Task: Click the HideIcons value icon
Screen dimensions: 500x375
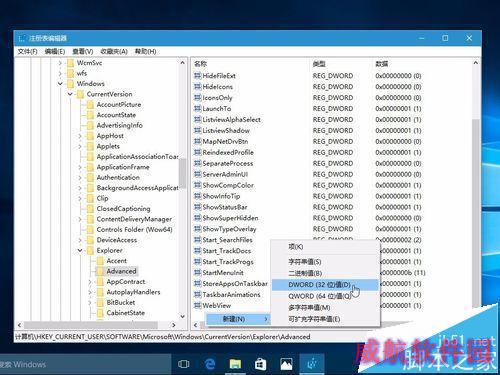Action: click(198, 87)
